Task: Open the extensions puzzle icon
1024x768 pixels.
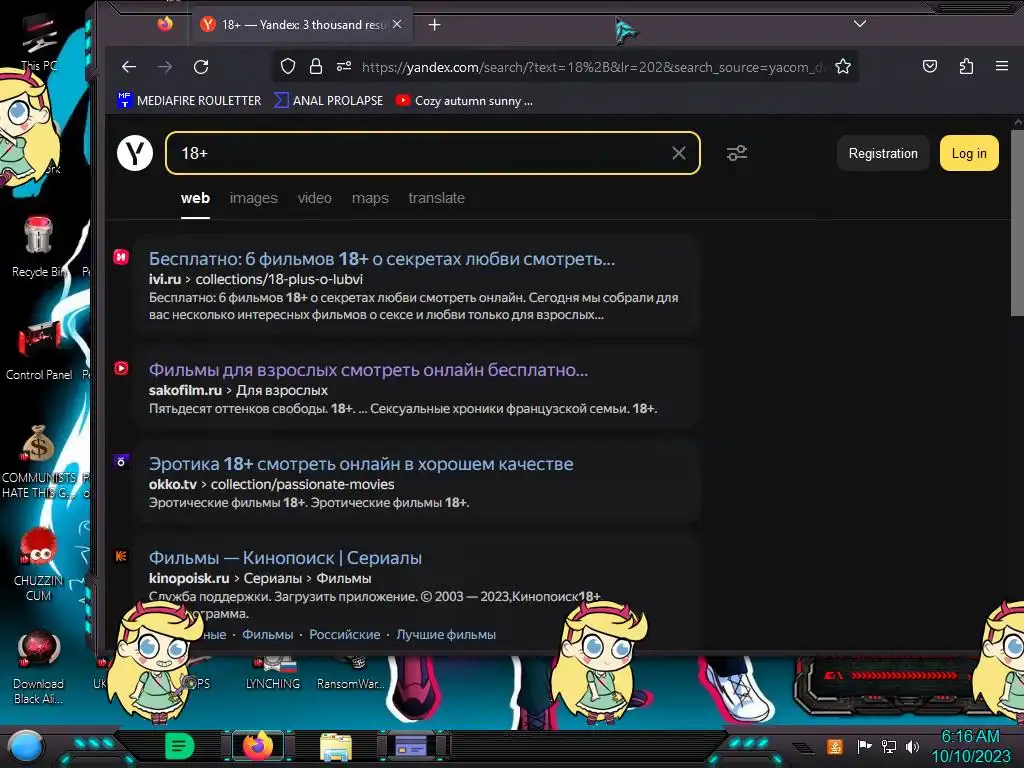Action: 967,66
